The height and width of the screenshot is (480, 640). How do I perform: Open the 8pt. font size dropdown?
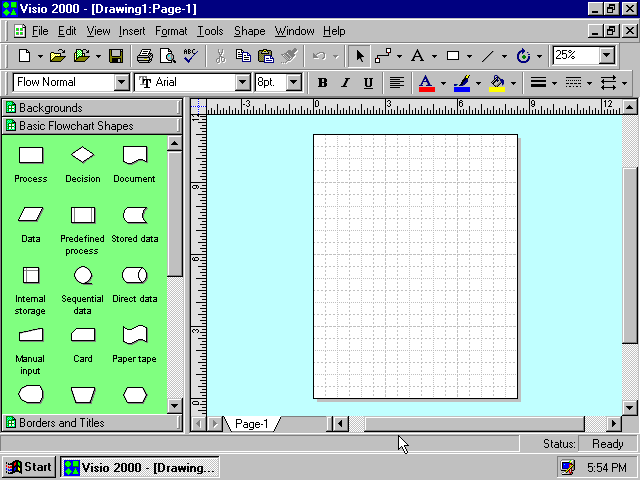tap(293, 82)
